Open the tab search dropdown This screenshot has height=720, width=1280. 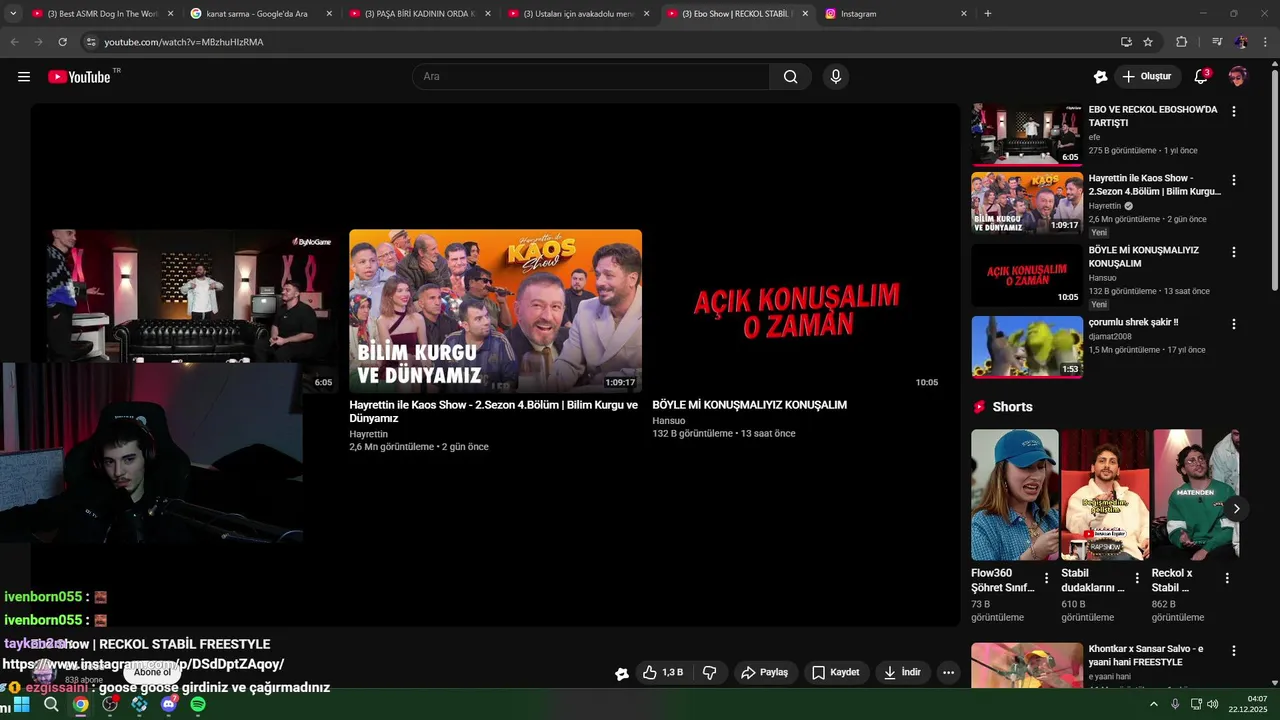13,14
